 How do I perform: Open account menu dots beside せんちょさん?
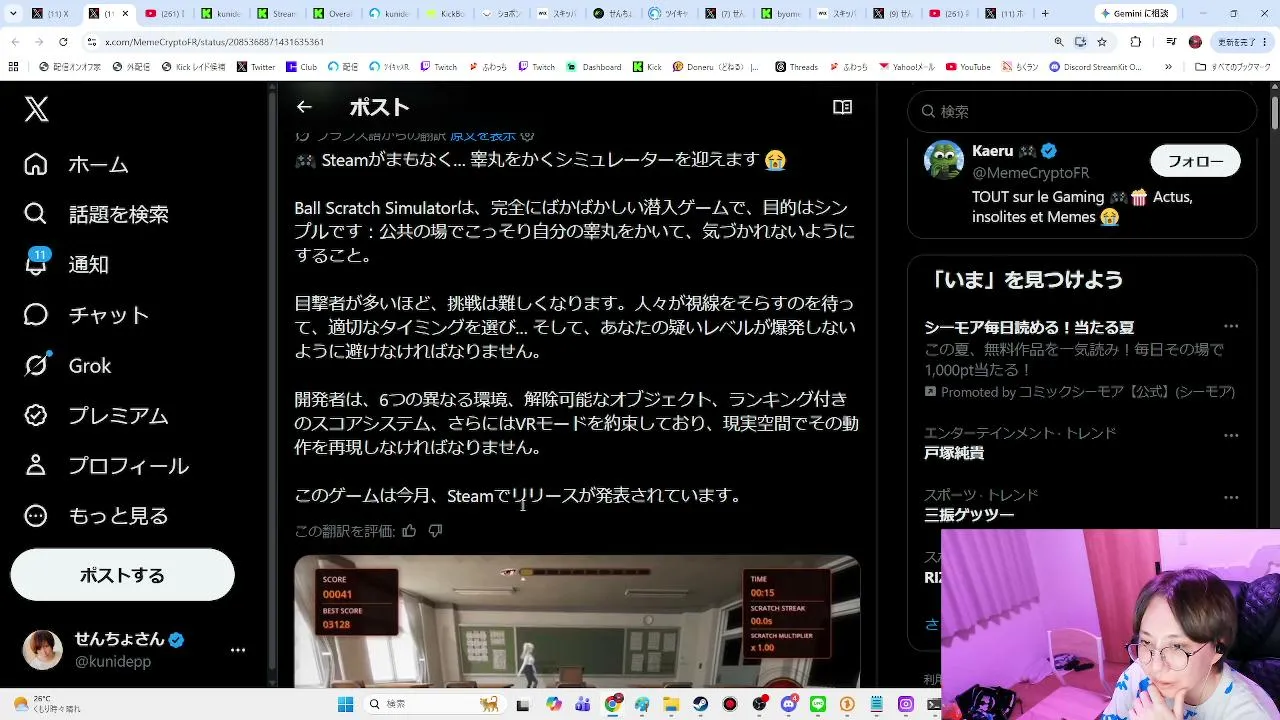pos(238,650)
